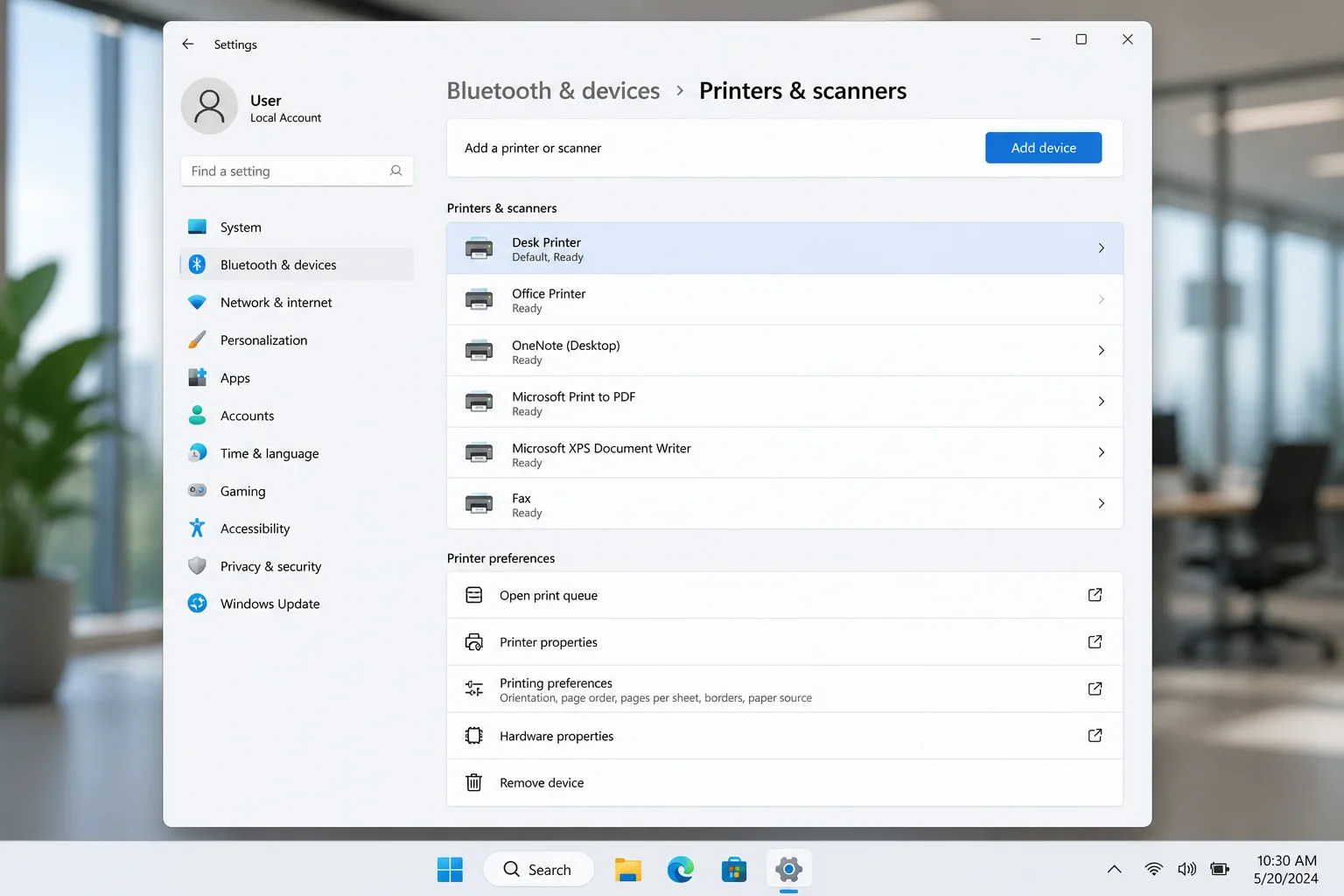Click the search magnifier in Find a setting
This screenshot has height=896, width=1344.
pos(395,171)
